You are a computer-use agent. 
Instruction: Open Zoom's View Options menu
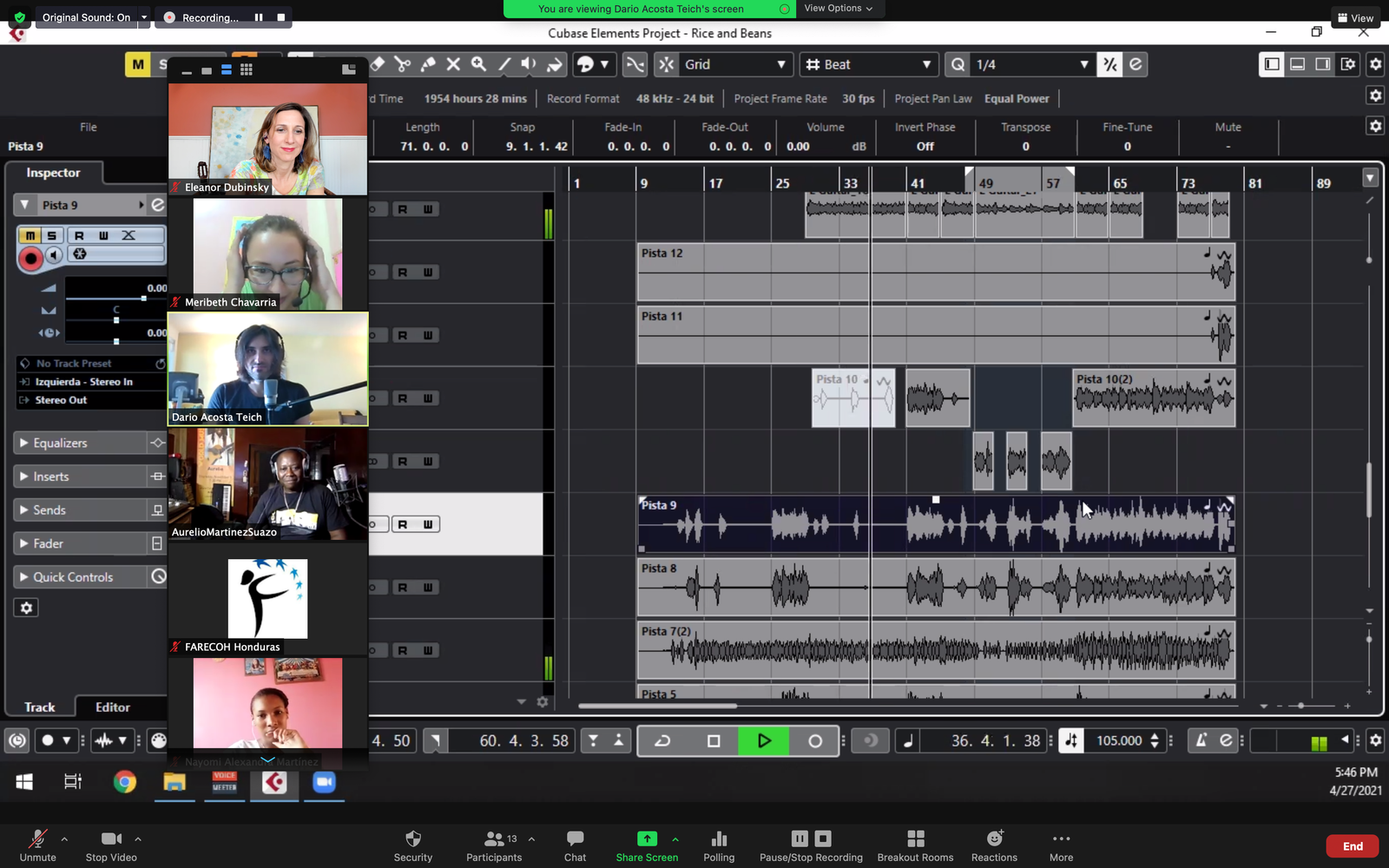838,9
